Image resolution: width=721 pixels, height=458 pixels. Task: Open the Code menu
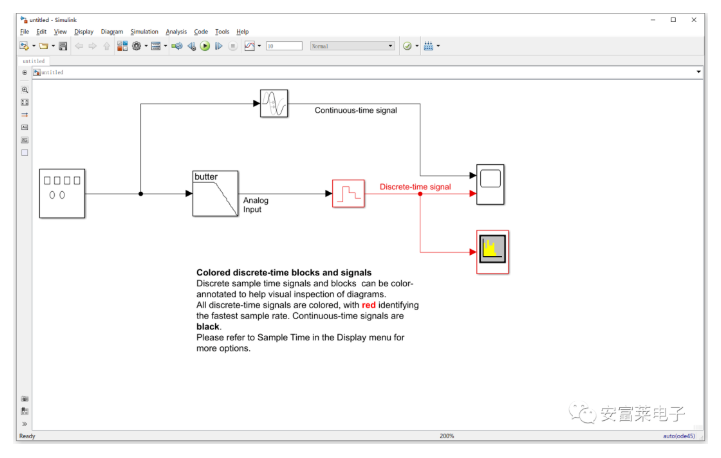click(x=200, y=32)
